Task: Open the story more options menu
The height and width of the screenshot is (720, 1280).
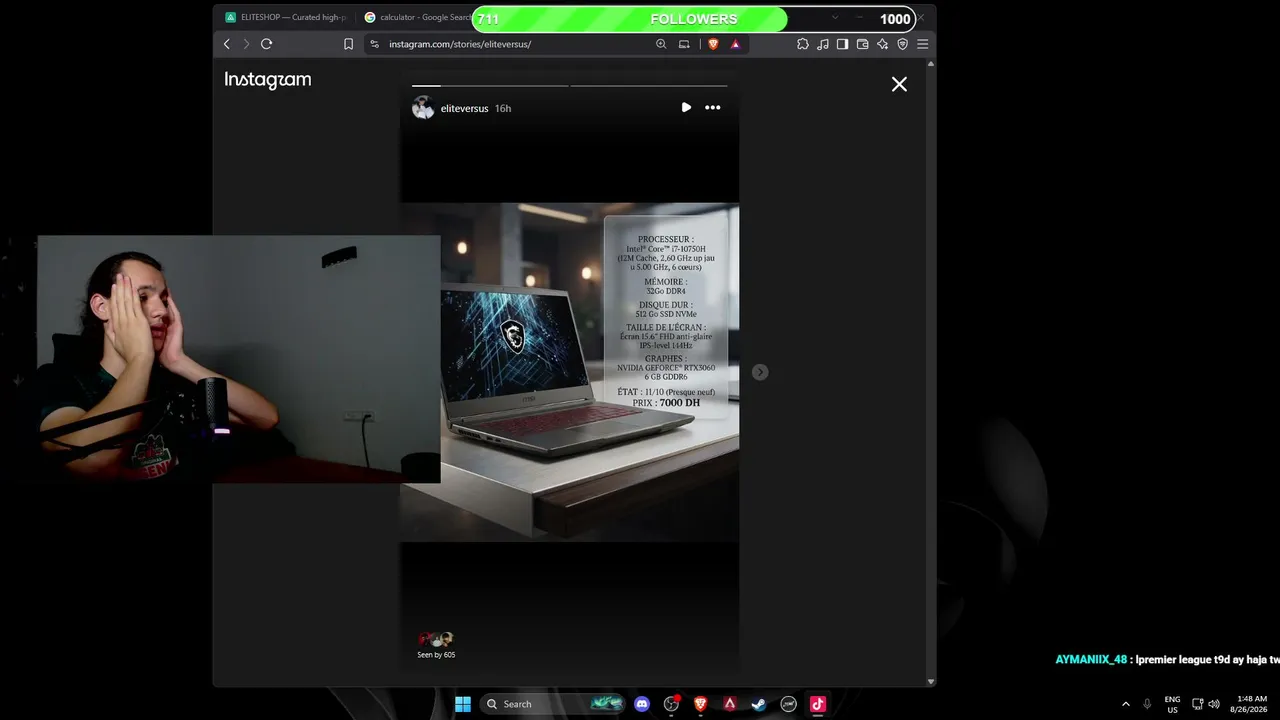Action: [x=713, y=107]
